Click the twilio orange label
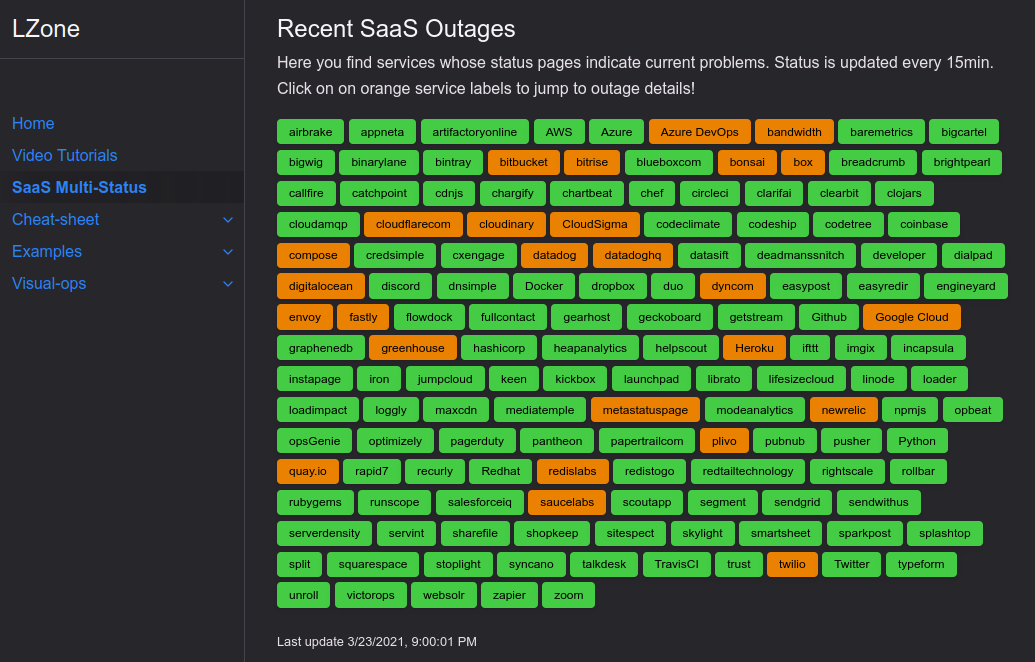The width and height of the screenshot is (1035, 662). click(792, 564)
